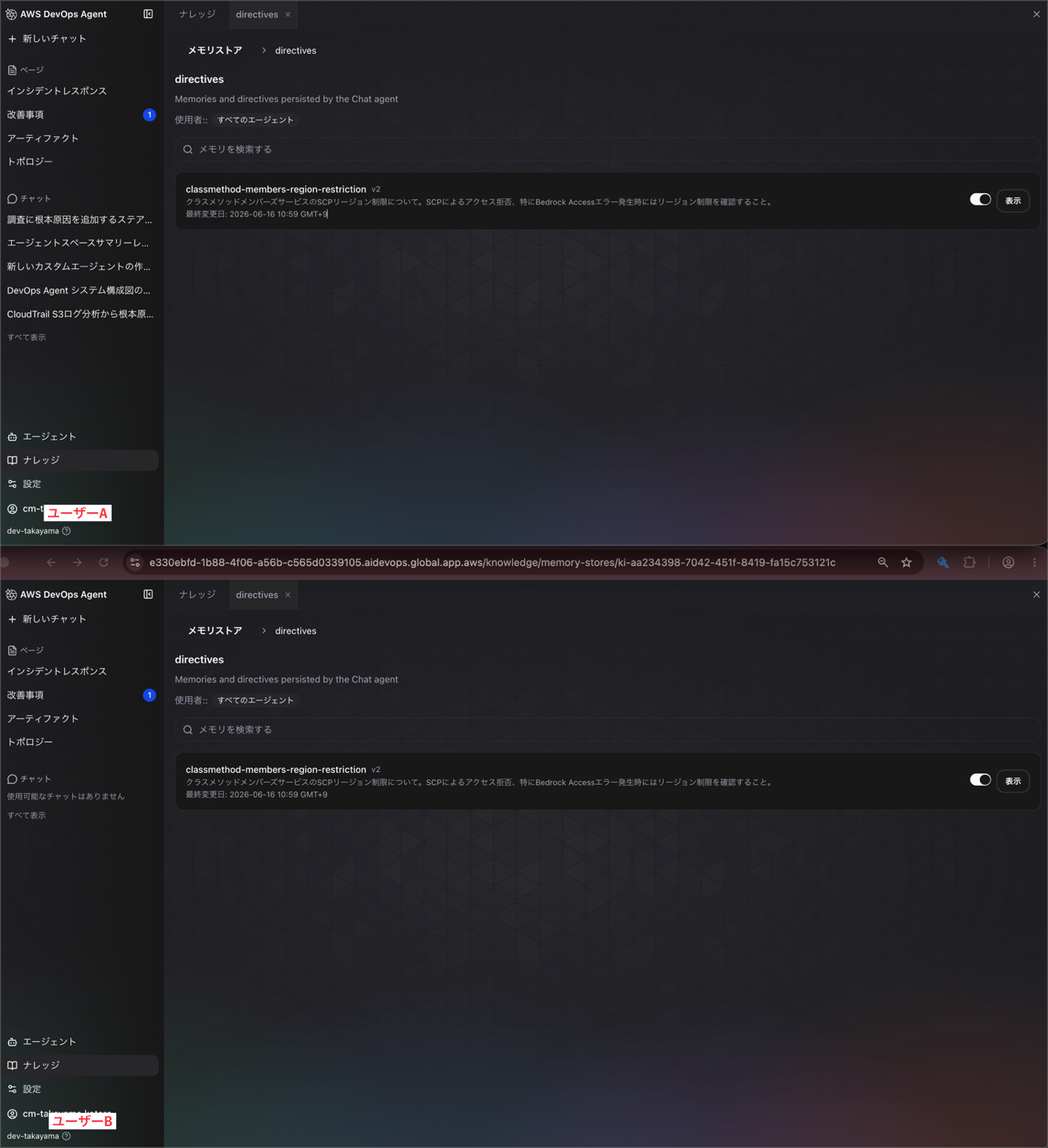The width and height of the screenshot is (1048, 1148).
Task: Bookmark page with star icon
Action: point(907,562)
